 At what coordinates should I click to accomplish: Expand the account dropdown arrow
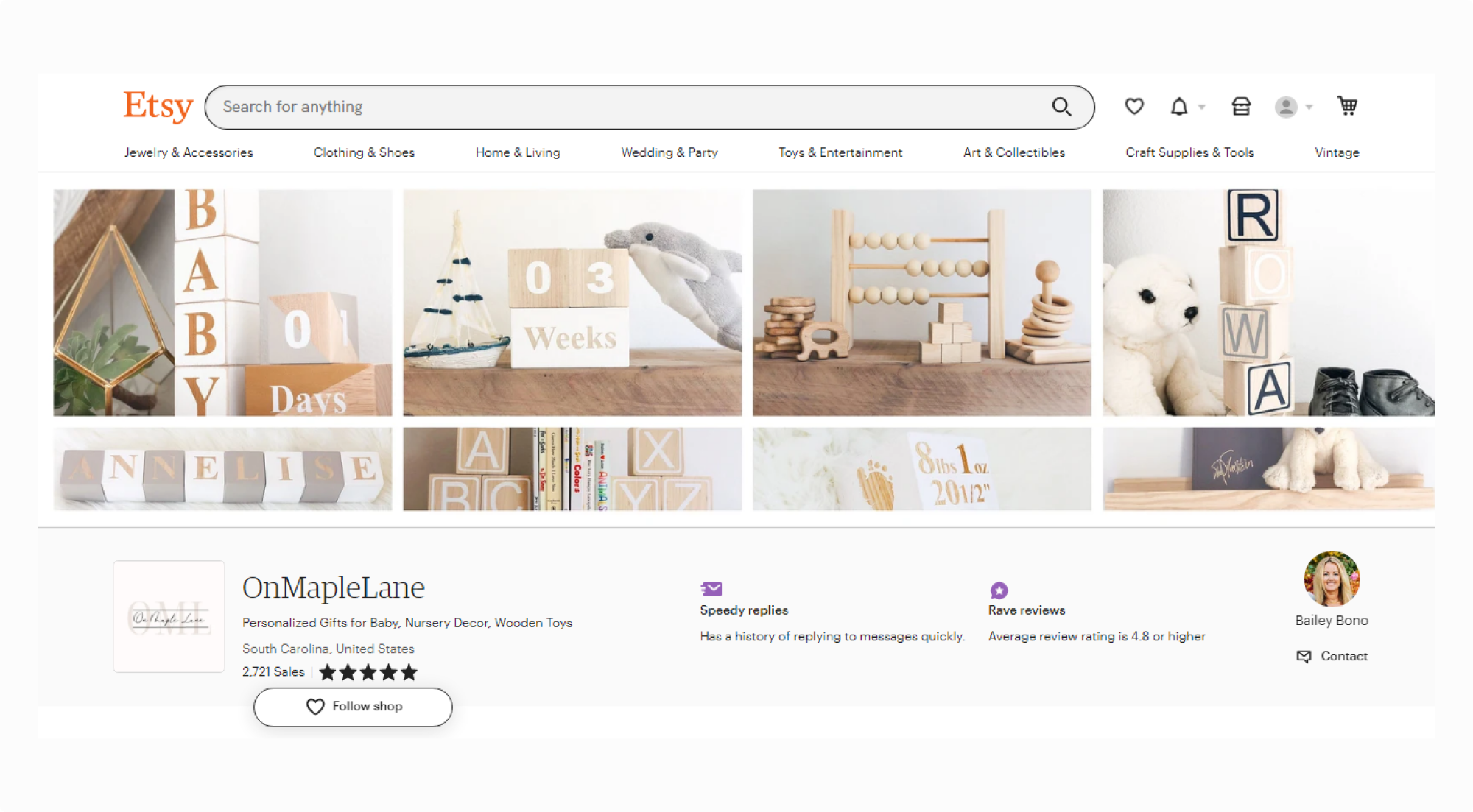pyautogui.click(x=1309, y=107)
